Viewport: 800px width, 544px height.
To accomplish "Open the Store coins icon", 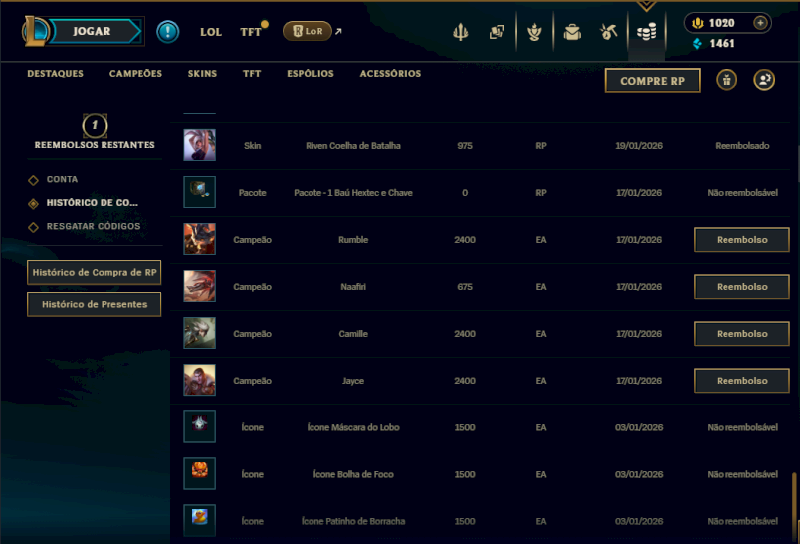I will 646,32.
